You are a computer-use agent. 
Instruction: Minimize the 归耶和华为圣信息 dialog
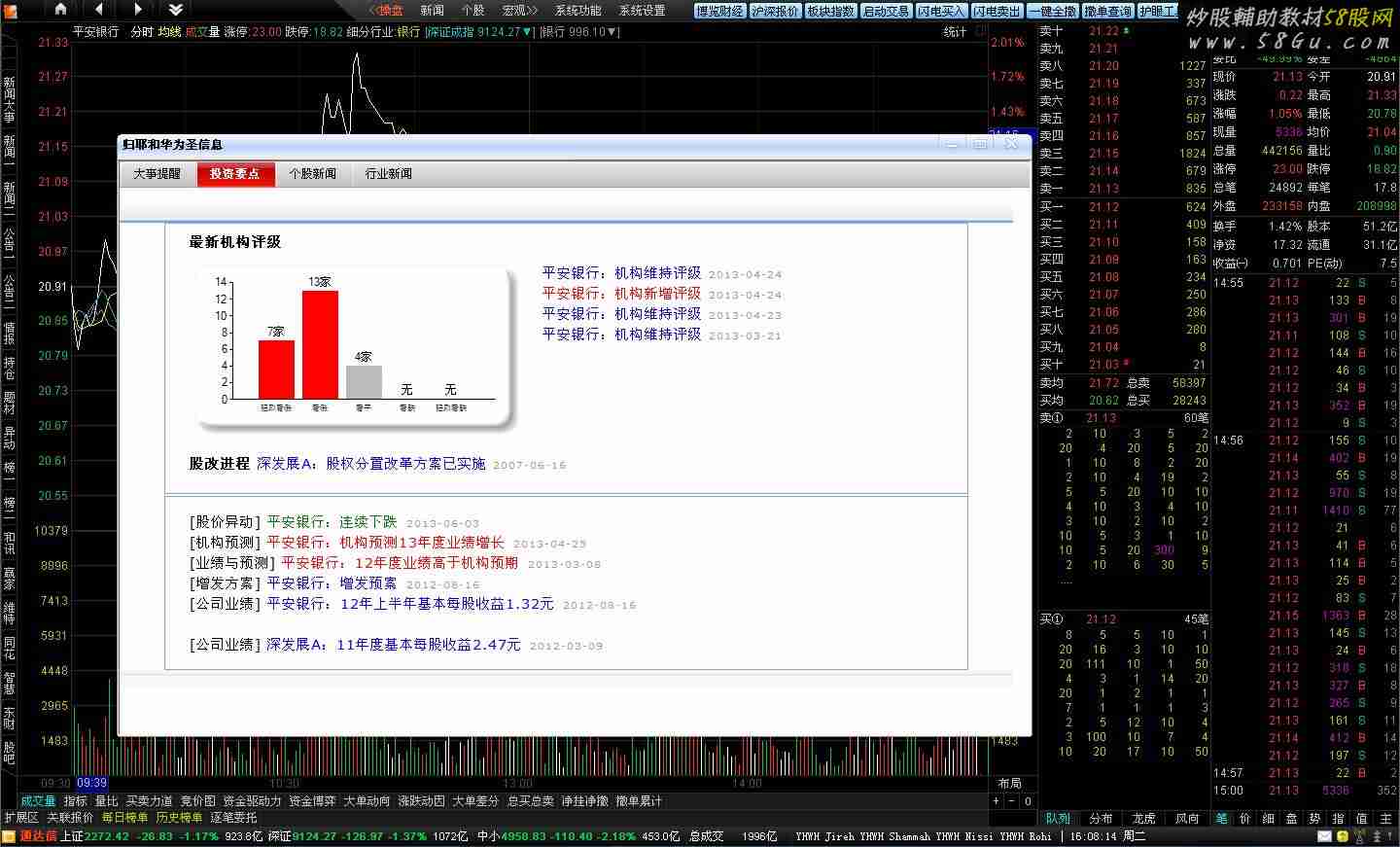click(x=952, y=144)
